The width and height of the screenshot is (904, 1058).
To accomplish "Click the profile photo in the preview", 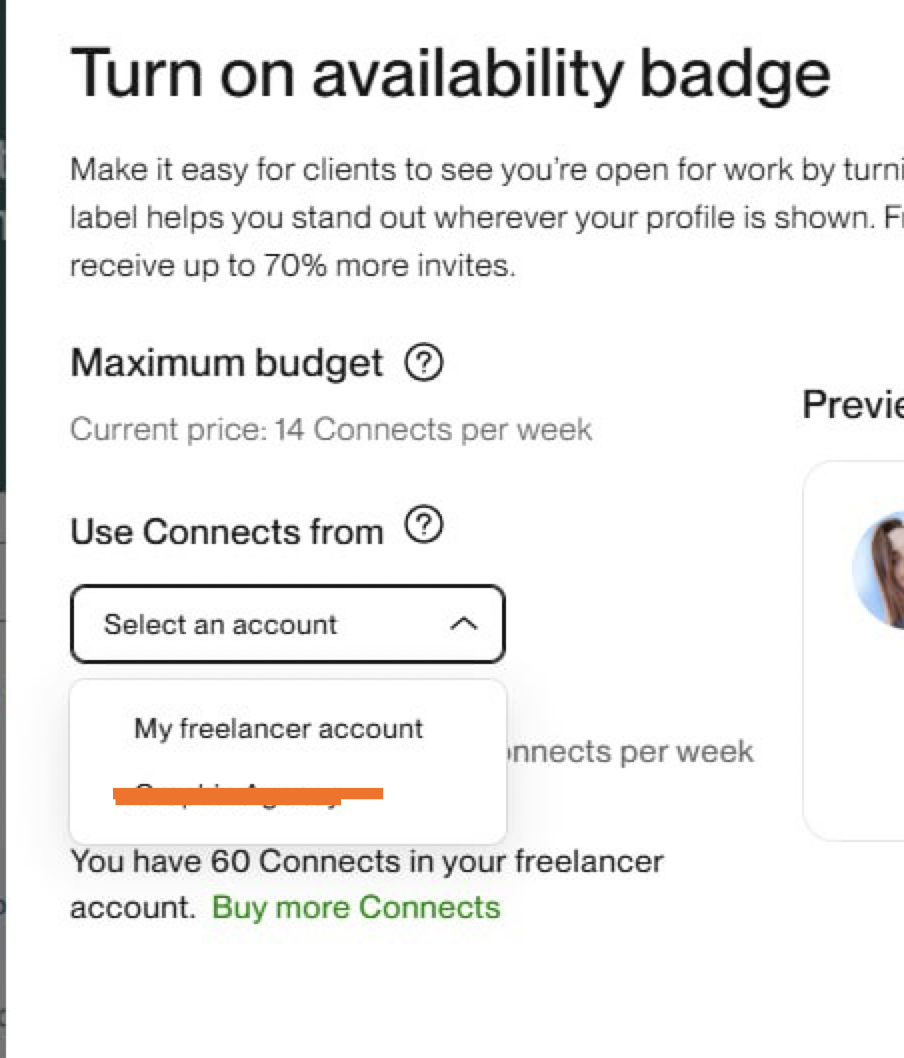I will pyautogui.click(x=880, y=570).
